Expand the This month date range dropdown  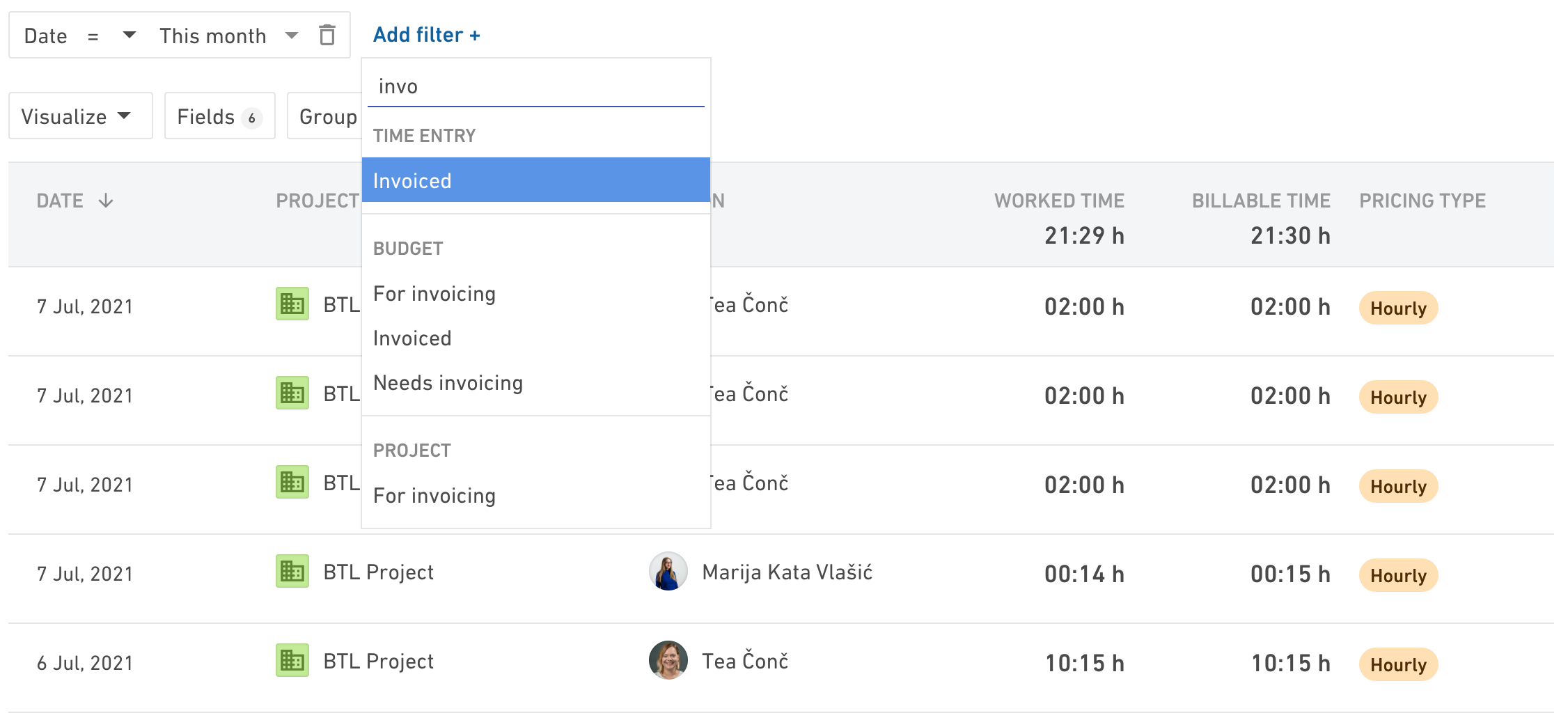tap(228, 36)
